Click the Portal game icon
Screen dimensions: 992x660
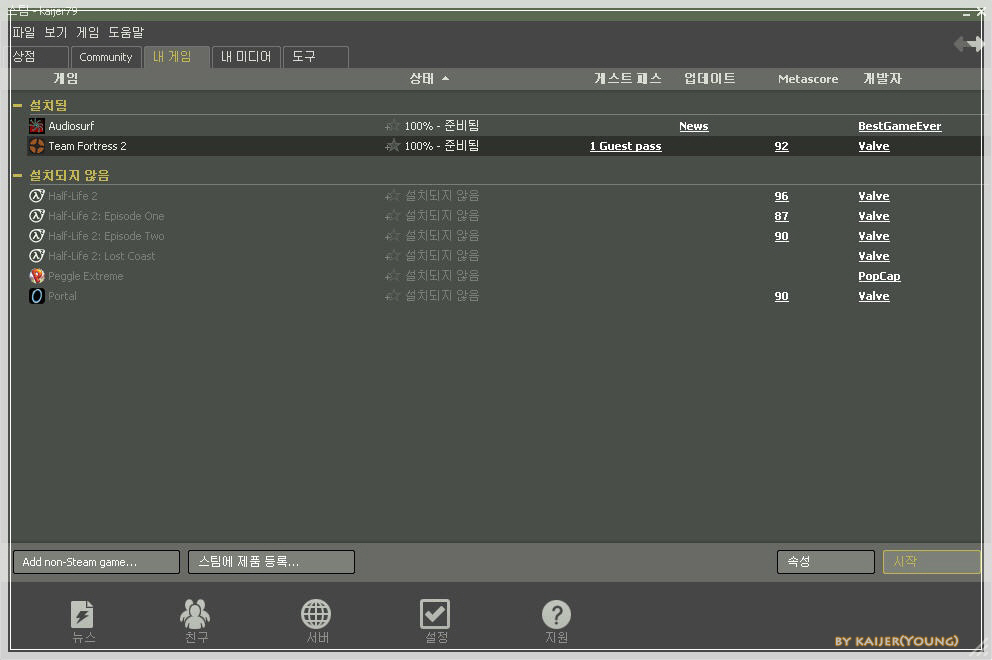tap(37, 296)
